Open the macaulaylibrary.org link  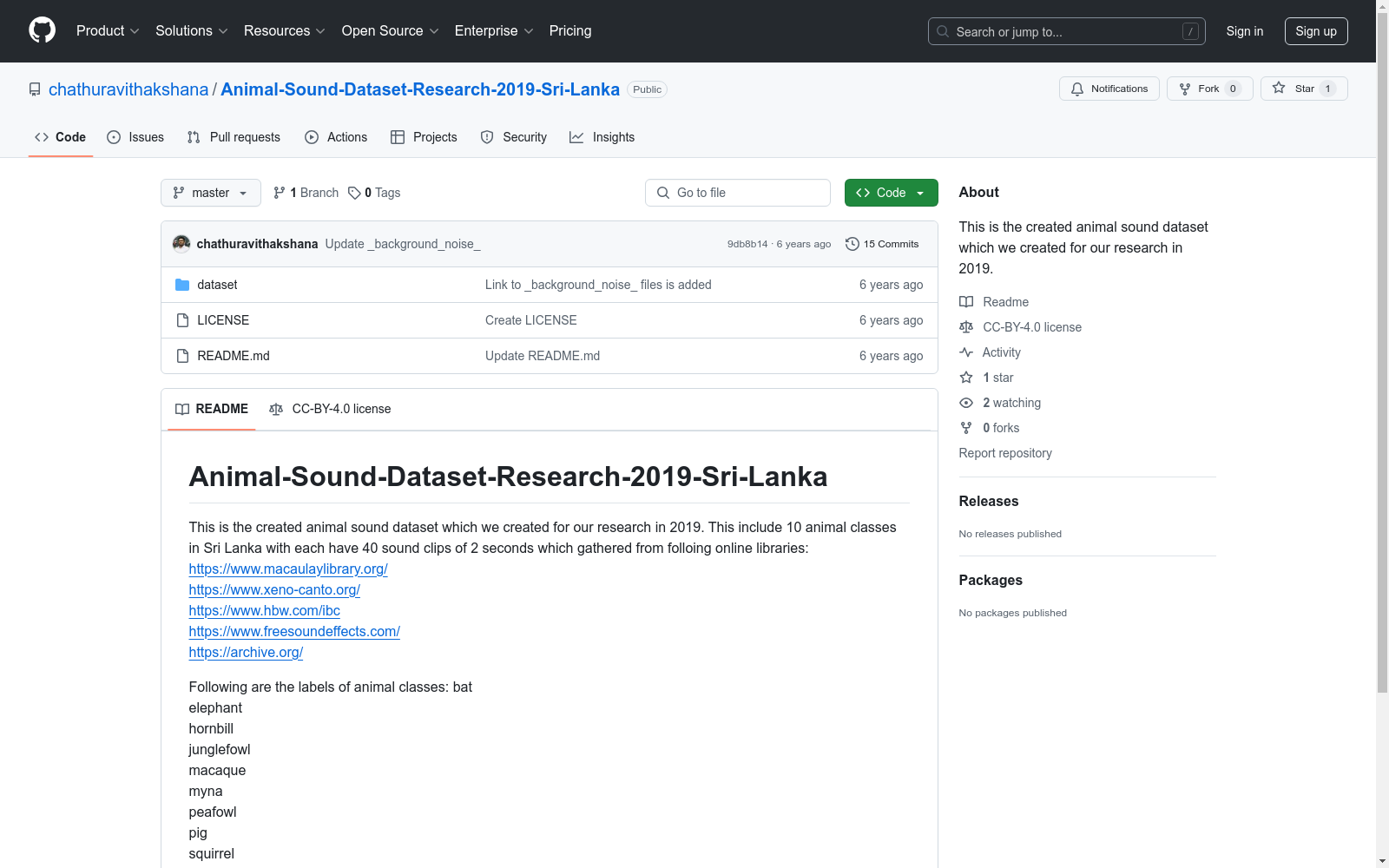[288, 569]
